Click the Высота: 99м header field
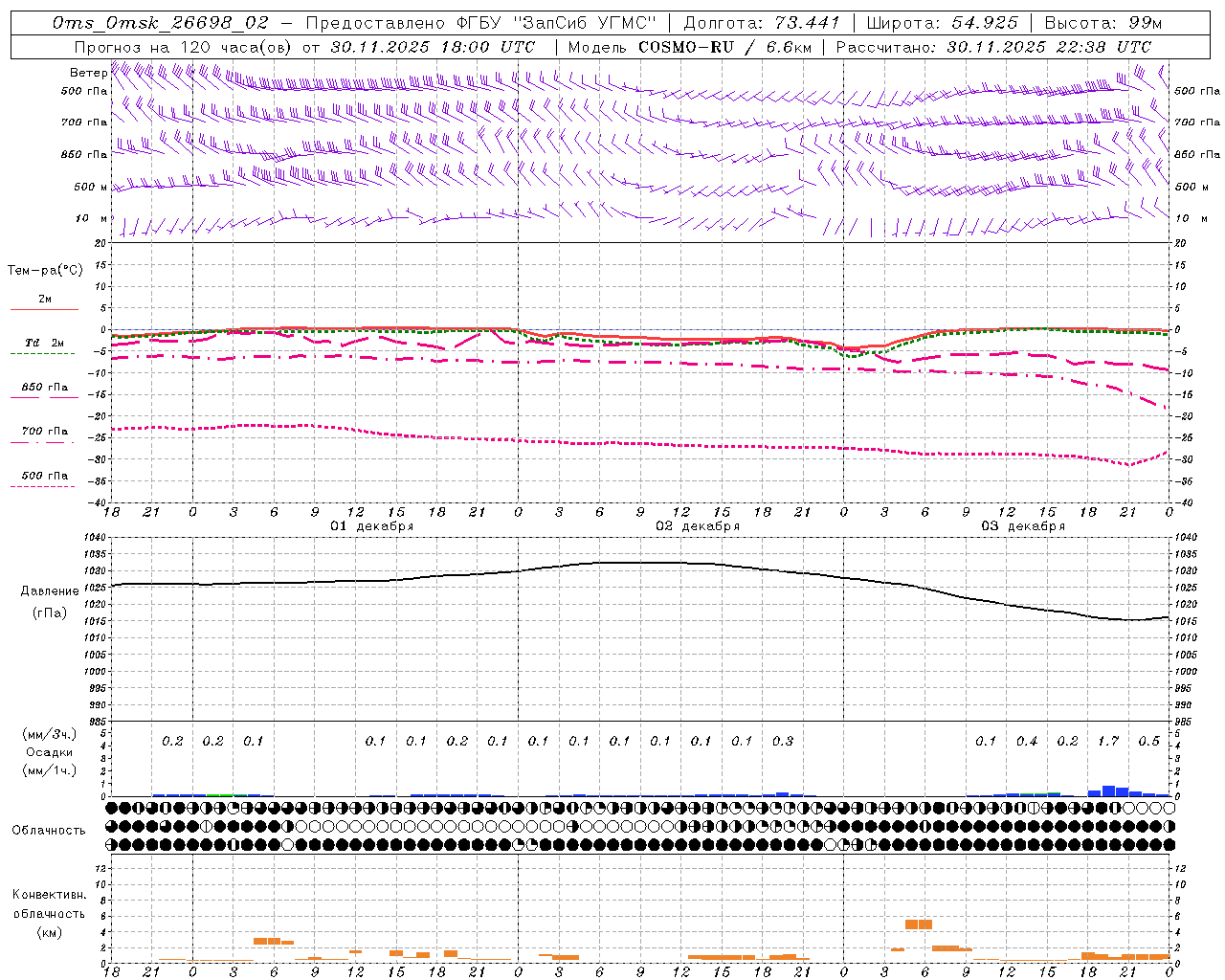This screenshot has width=1225, height=980. [1103, 23]
